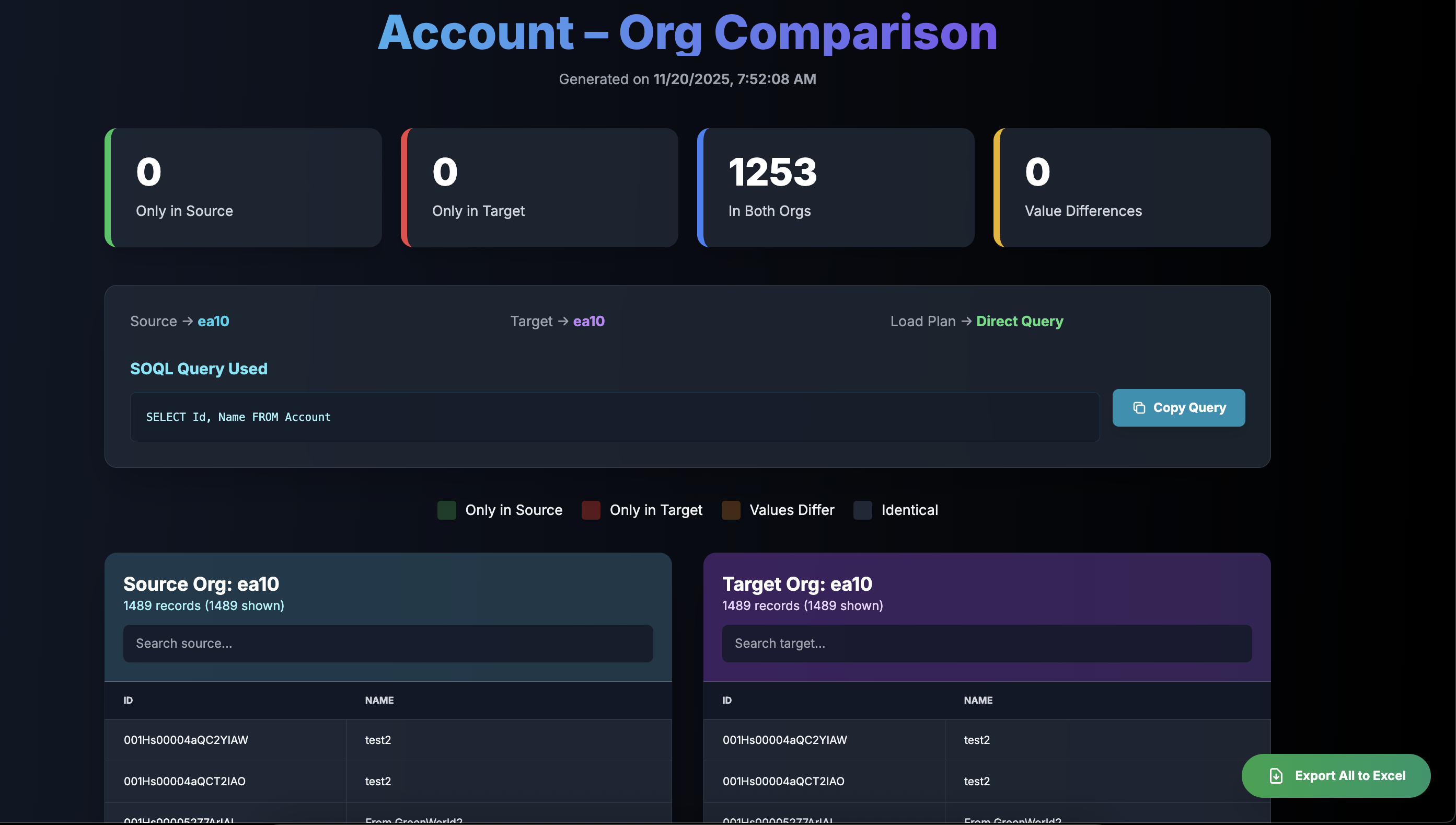Click the Only in Target red swatch
The height and width of the screenshot is (825, 1456).
click(591, 510)
